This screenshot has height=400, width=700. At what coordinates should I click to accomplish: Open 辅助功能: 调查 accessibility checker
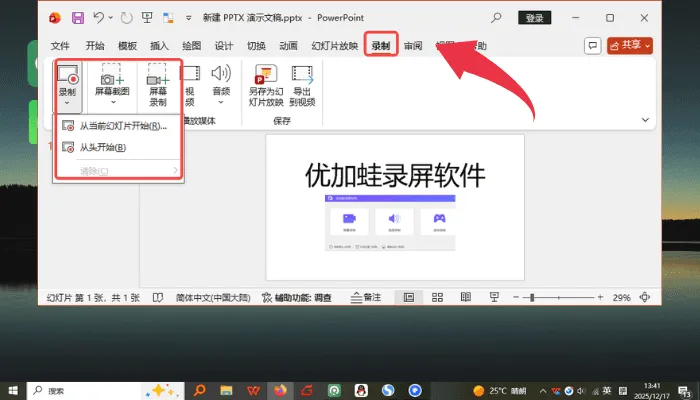point(296,298)
